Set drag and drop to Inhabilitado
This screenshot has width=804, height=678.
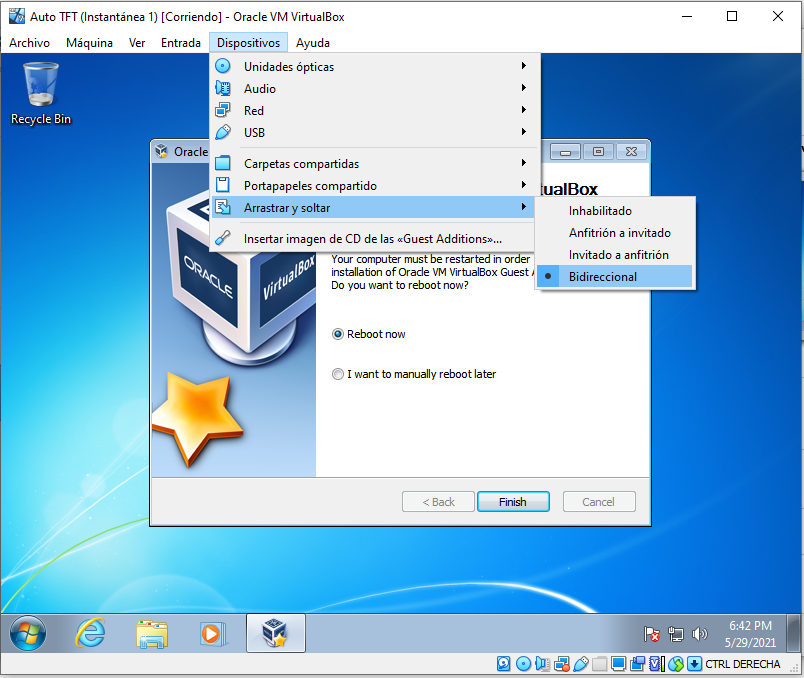[600, 211]
